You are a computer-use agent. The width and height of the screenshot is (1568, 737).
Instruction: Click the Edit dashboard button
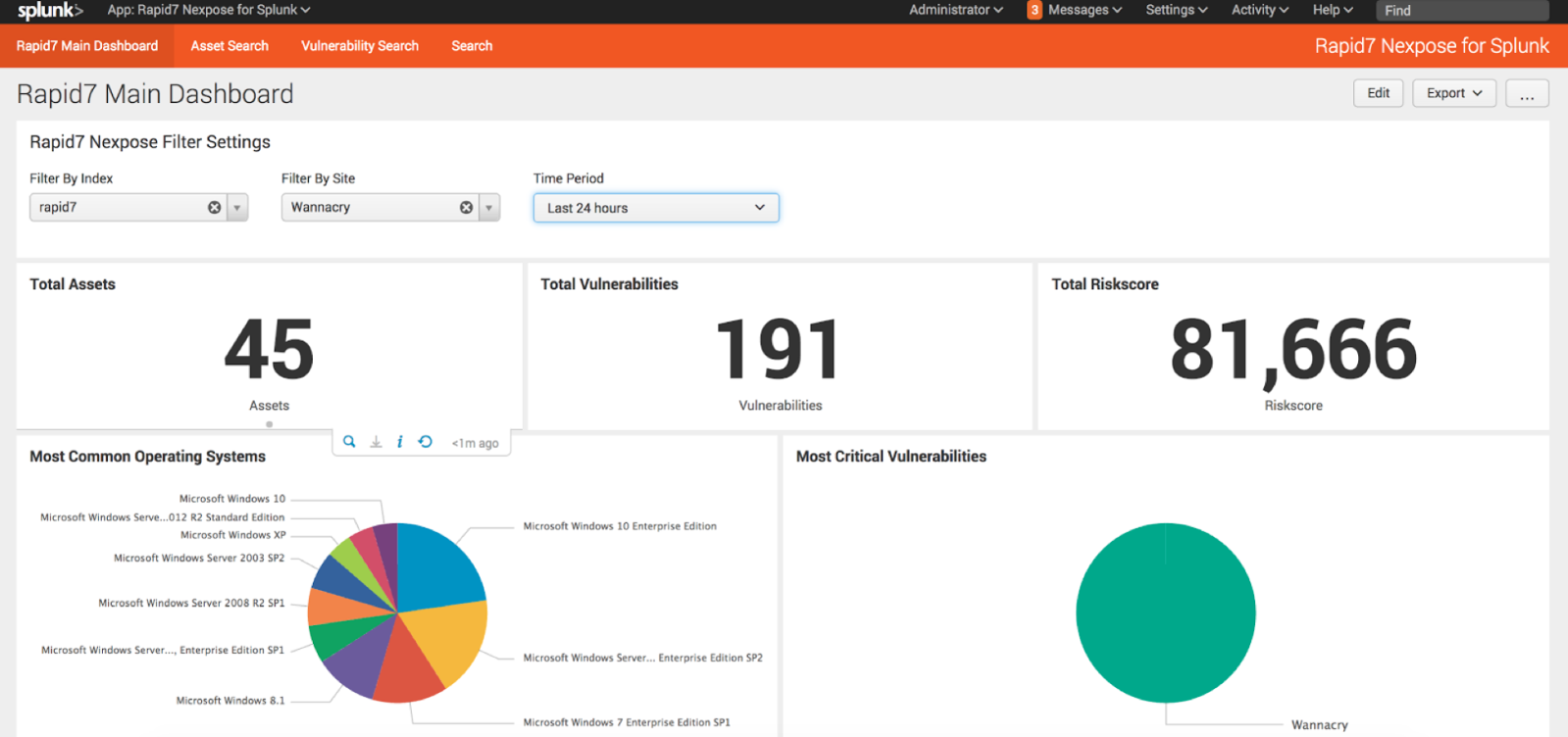1378,93
